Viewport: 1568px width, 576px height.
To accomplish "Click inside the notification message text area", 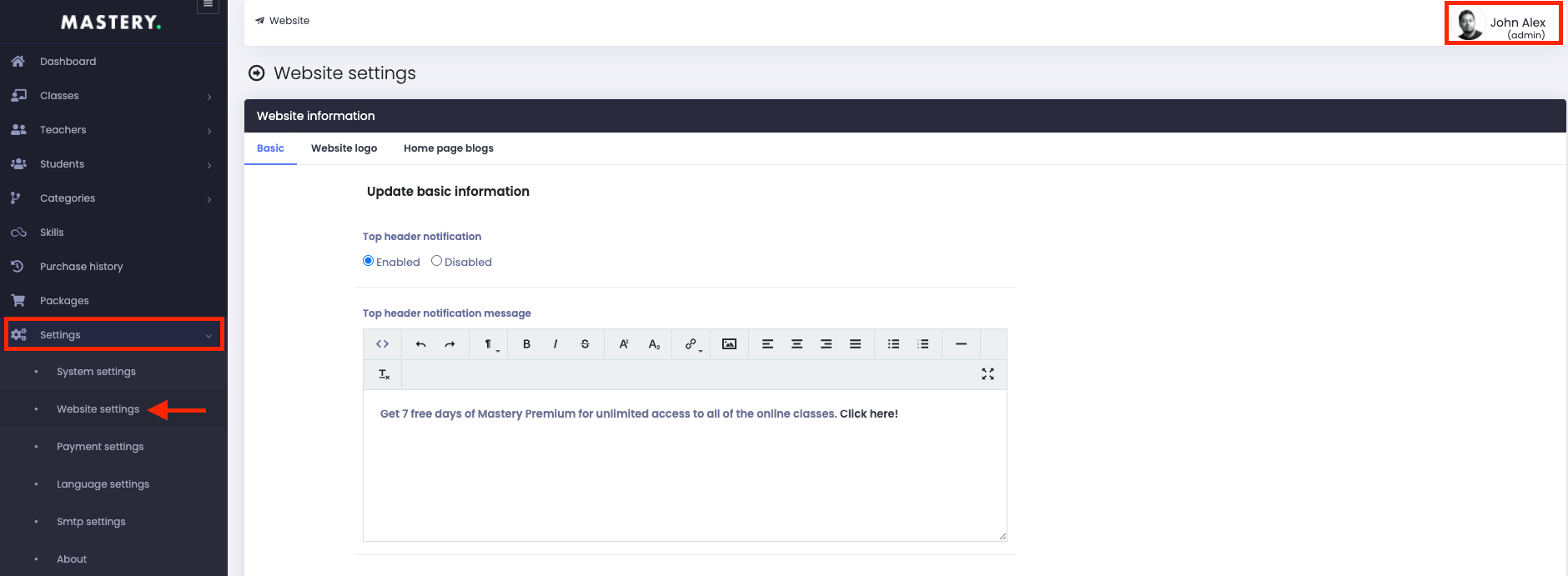I will pos(685,465).
